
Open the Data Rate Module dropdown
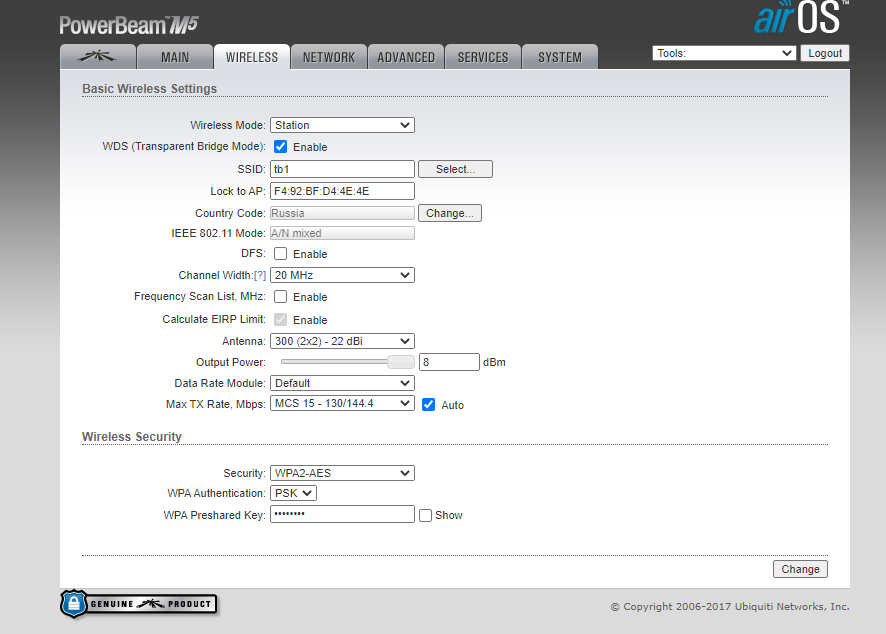342,383
